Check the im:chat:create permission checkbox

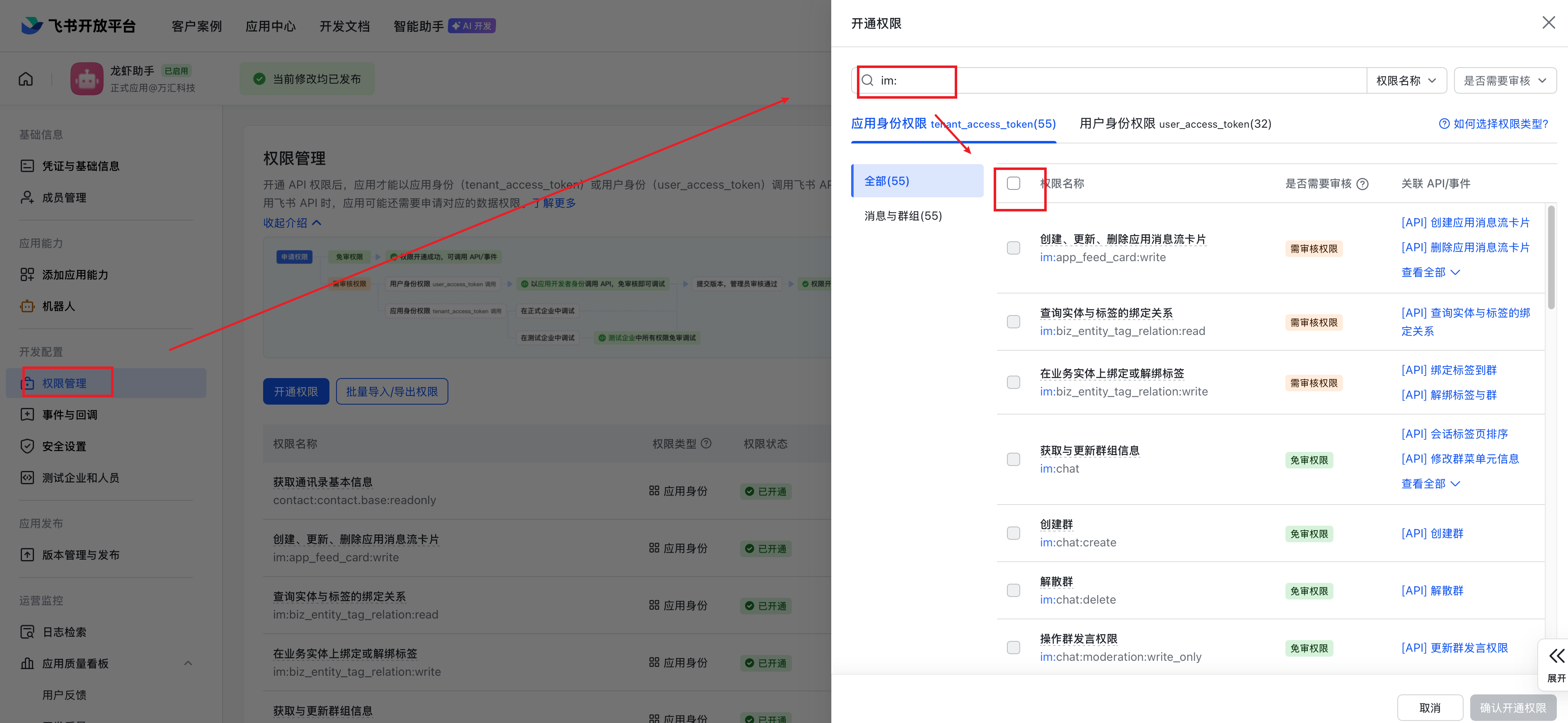1014,533
